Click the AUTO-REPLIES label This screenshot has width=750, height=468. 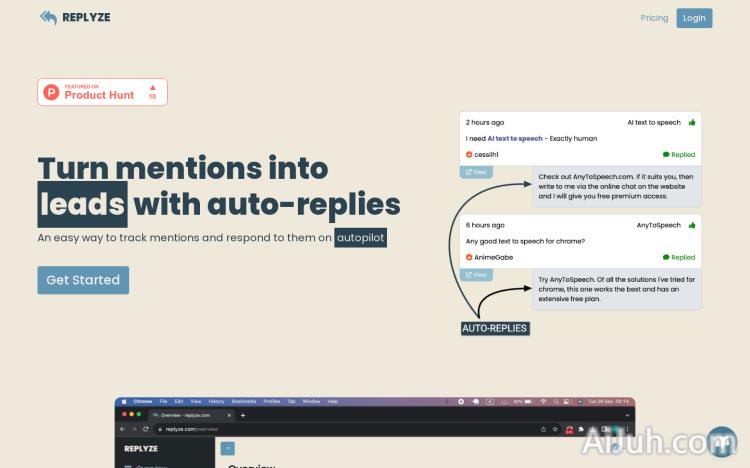(494, 328)
